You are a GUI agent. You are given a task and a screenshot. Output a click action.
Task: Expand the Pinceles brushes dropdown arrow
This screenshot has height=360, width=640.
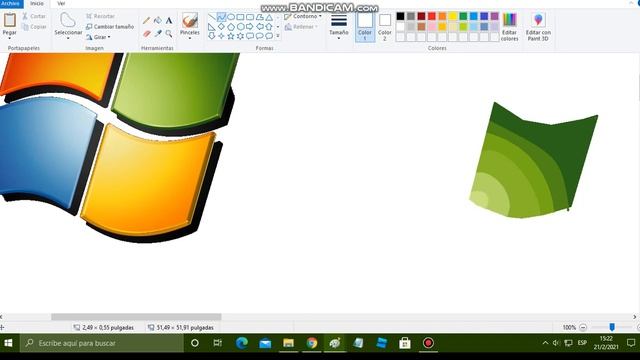coord(190,38)
